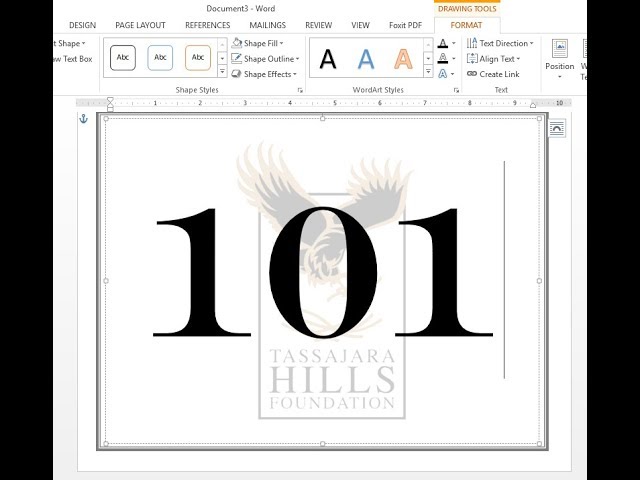Select the top-right corner sizing handle
This screenshot has height=480, width=640.
pos(539,118)
